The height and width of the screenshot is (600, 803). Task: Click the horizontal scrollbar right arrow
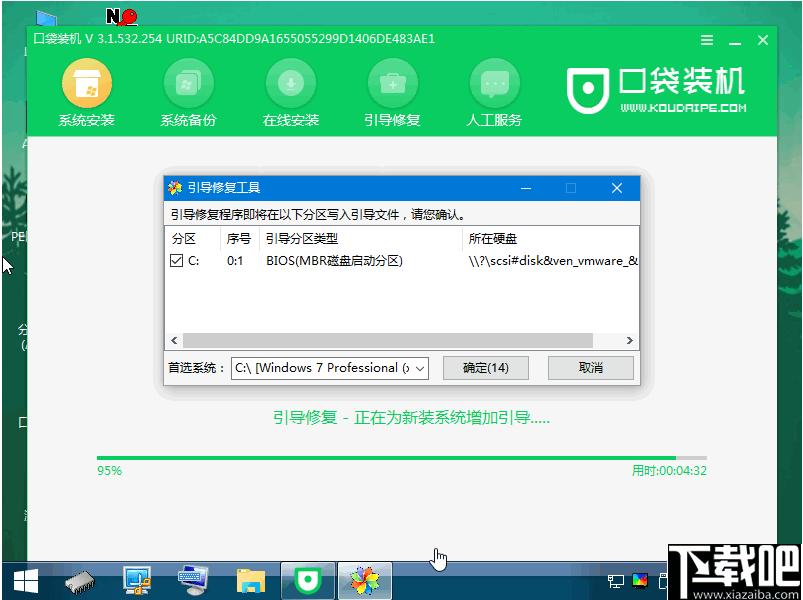coord(629,340)
